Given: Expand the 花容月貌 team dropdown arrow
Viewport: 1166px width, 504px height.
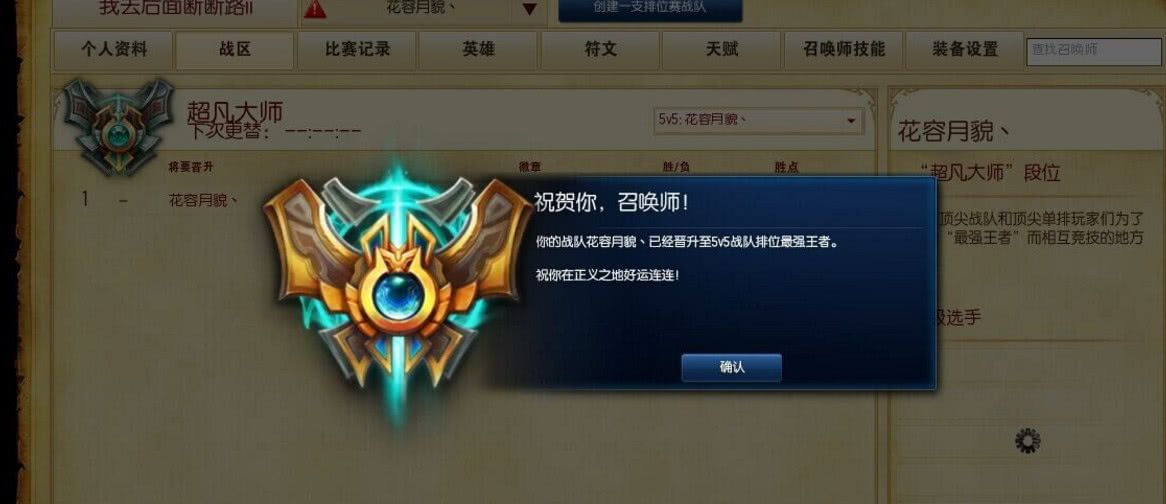Looking at the screenshot, I should 529,10.
